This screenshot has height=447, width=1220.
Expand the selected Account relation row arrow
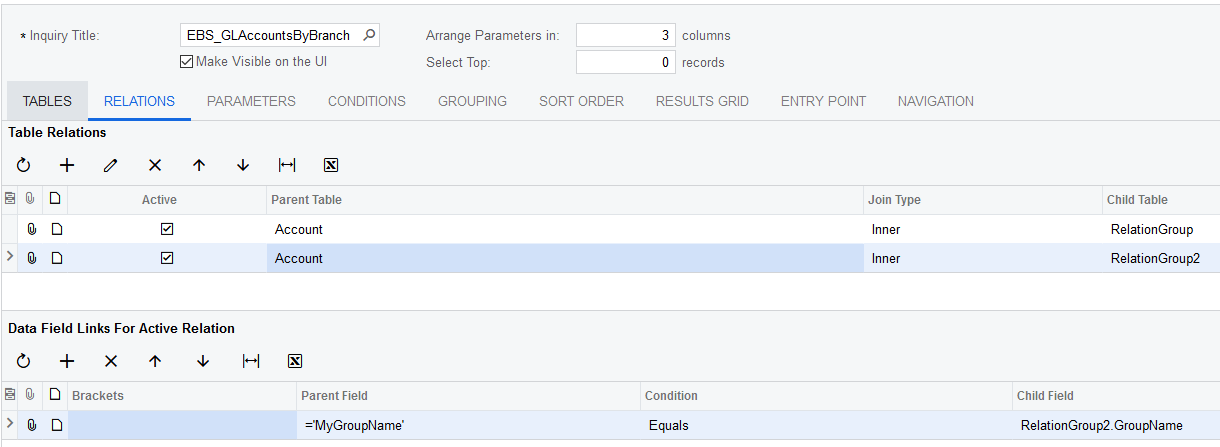(10, 258)
